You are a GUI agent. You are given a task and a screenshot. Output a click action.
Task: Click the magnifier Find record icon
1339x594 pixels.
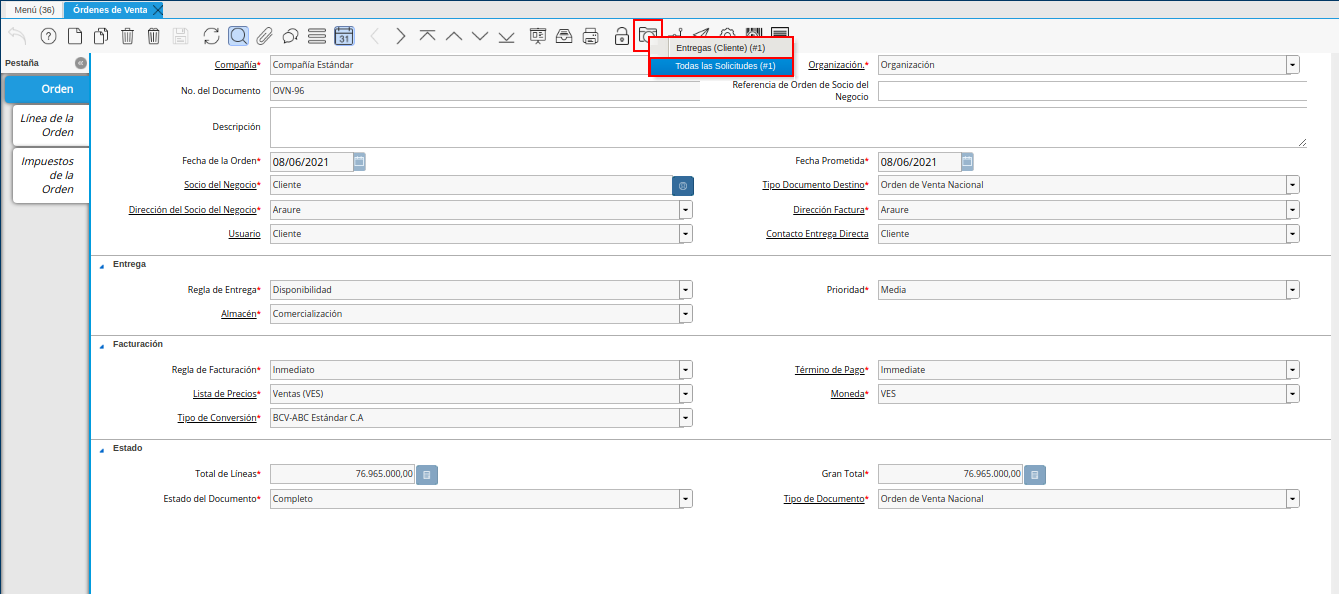(238, 36)
